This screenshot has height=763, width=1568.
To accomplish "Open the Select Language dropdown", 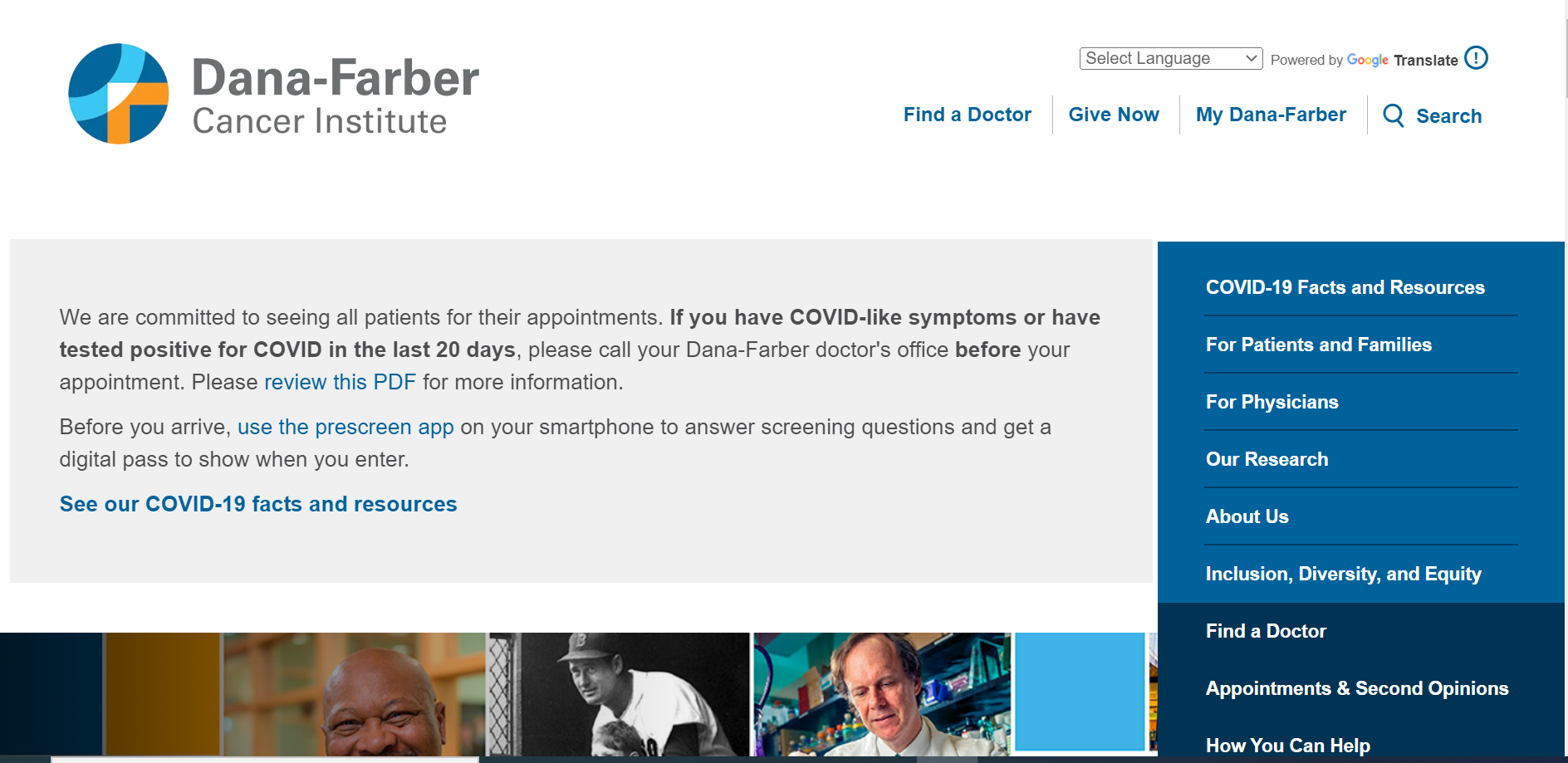I will click(1170, 58).
